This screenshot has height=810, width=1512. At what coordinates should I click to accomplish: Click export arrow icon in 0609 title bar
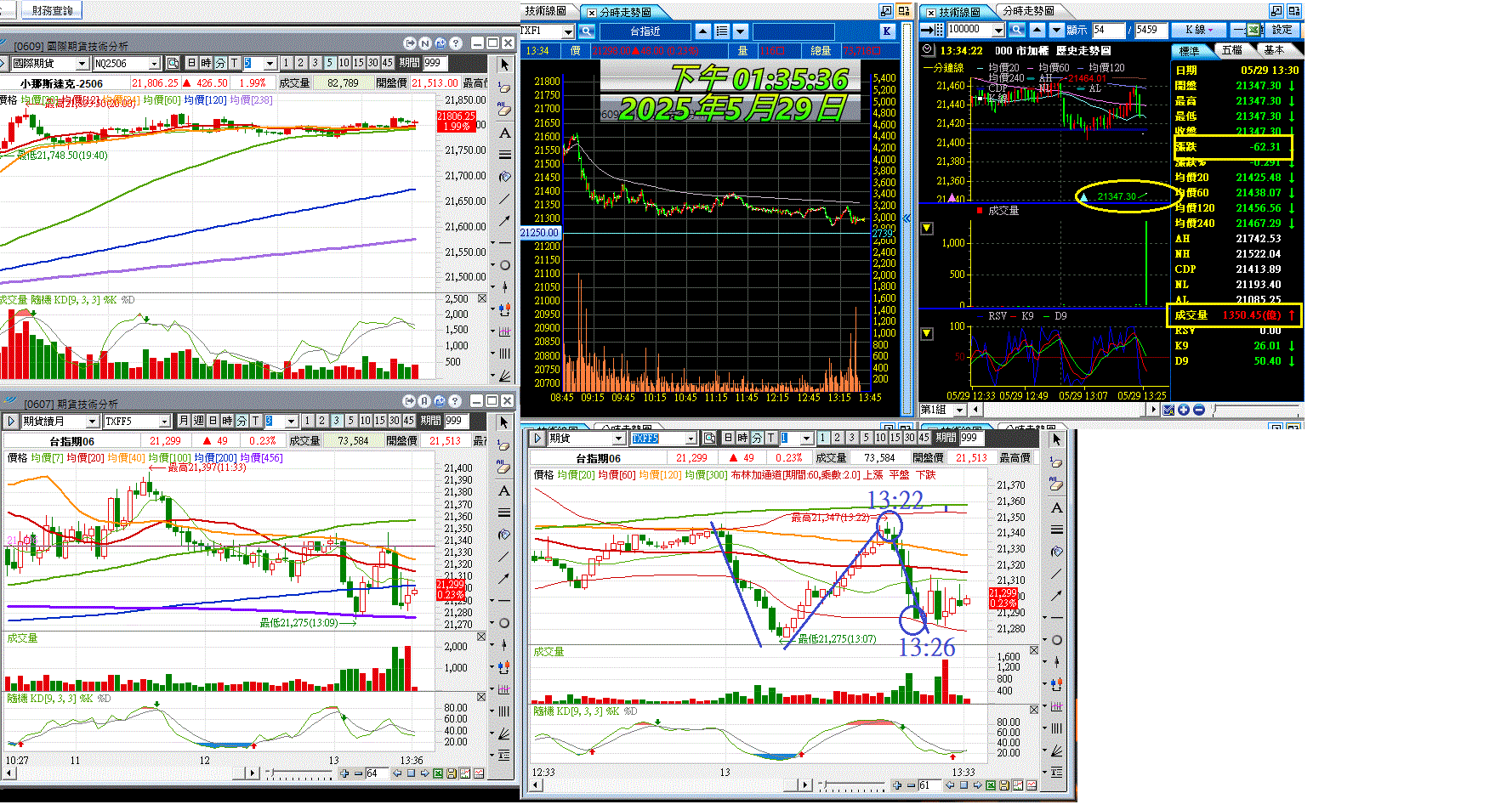pyautogui.click(x=410, y=42)
